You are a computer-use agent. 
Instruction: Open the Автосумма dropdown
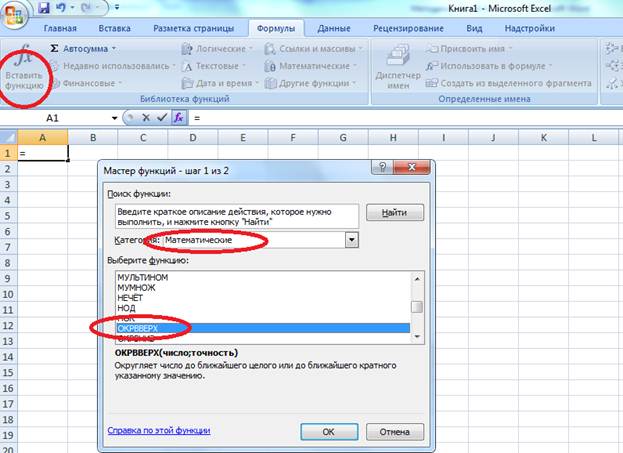coord(83,48)
